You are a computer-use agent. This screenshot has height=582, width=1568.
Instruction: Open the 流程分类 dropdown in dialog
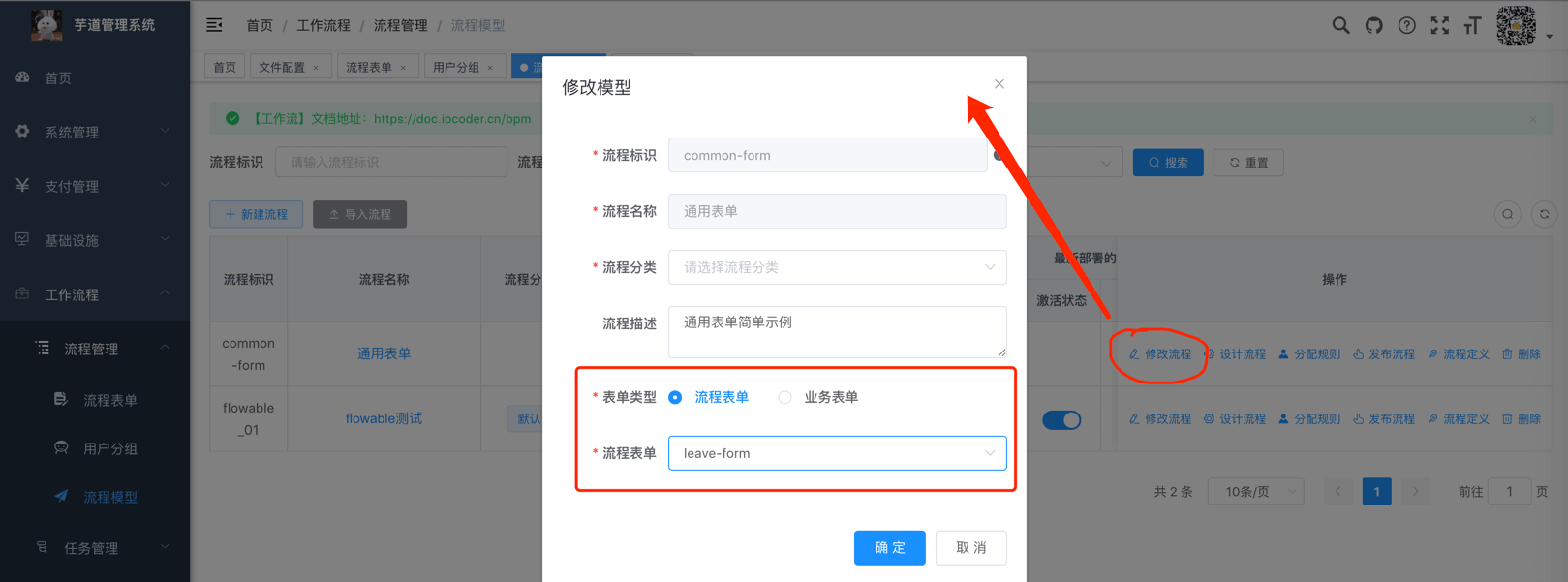point(837,267)
